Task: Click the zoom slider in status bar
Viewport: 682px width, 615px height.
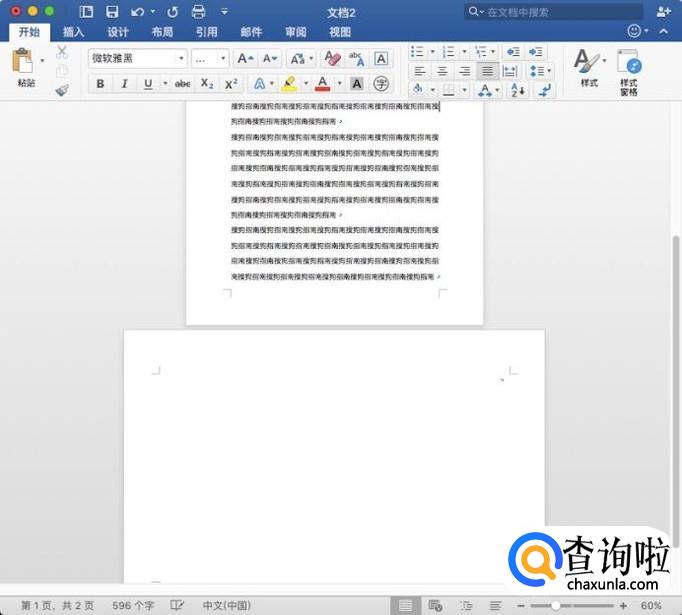Action: (556, 606)
